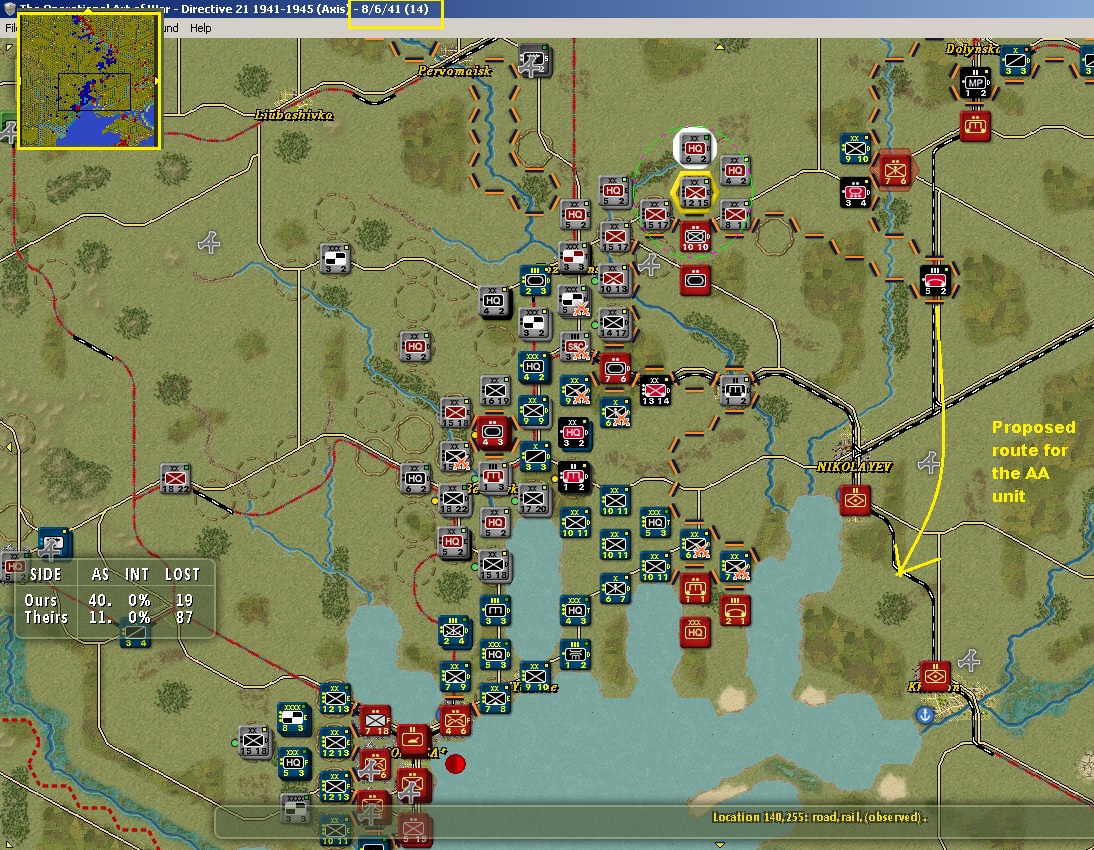Screen dimensions: 1094x850
Task: Select the grey 17-20 infantry division
Action: (534, 499)
